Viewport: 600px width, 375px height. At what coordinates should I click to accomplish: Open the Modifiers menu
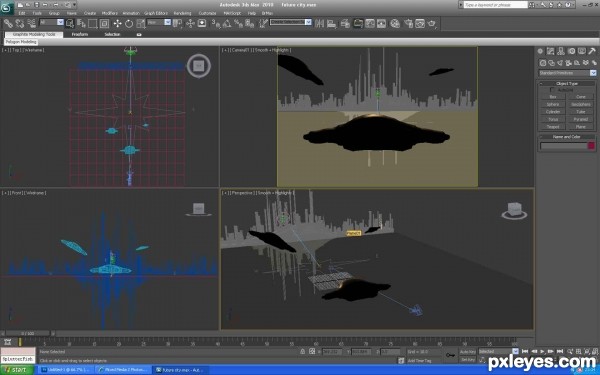(x=109, y=13)
